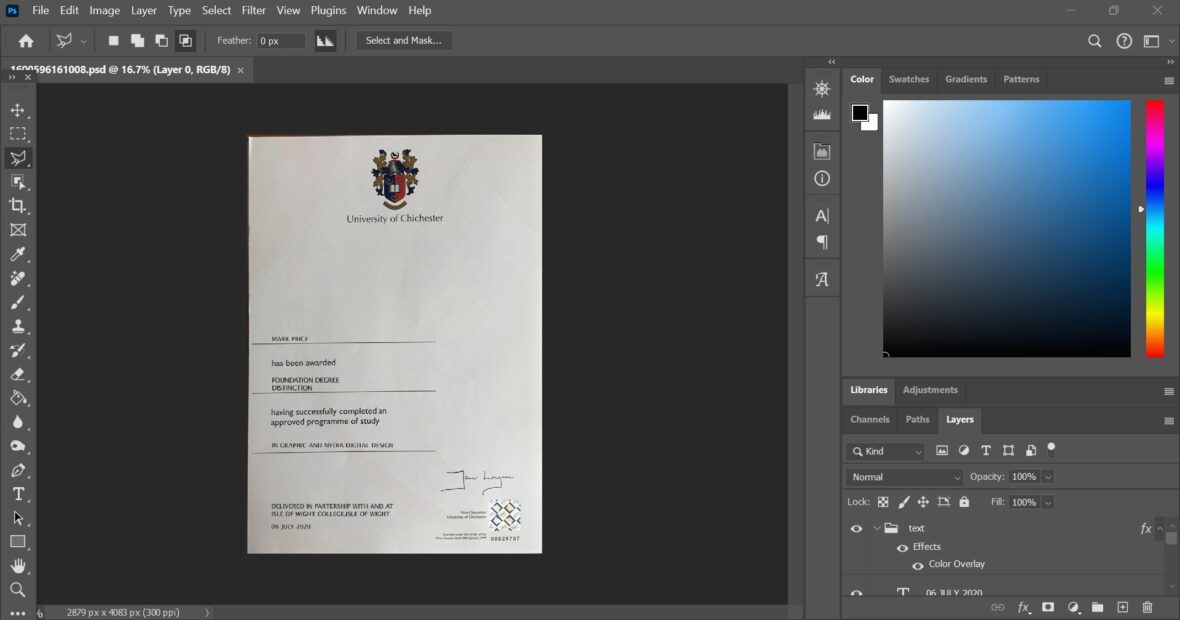
Task: Open the Opacity dropdown arrow
Action: click(x=1048, y=477)
